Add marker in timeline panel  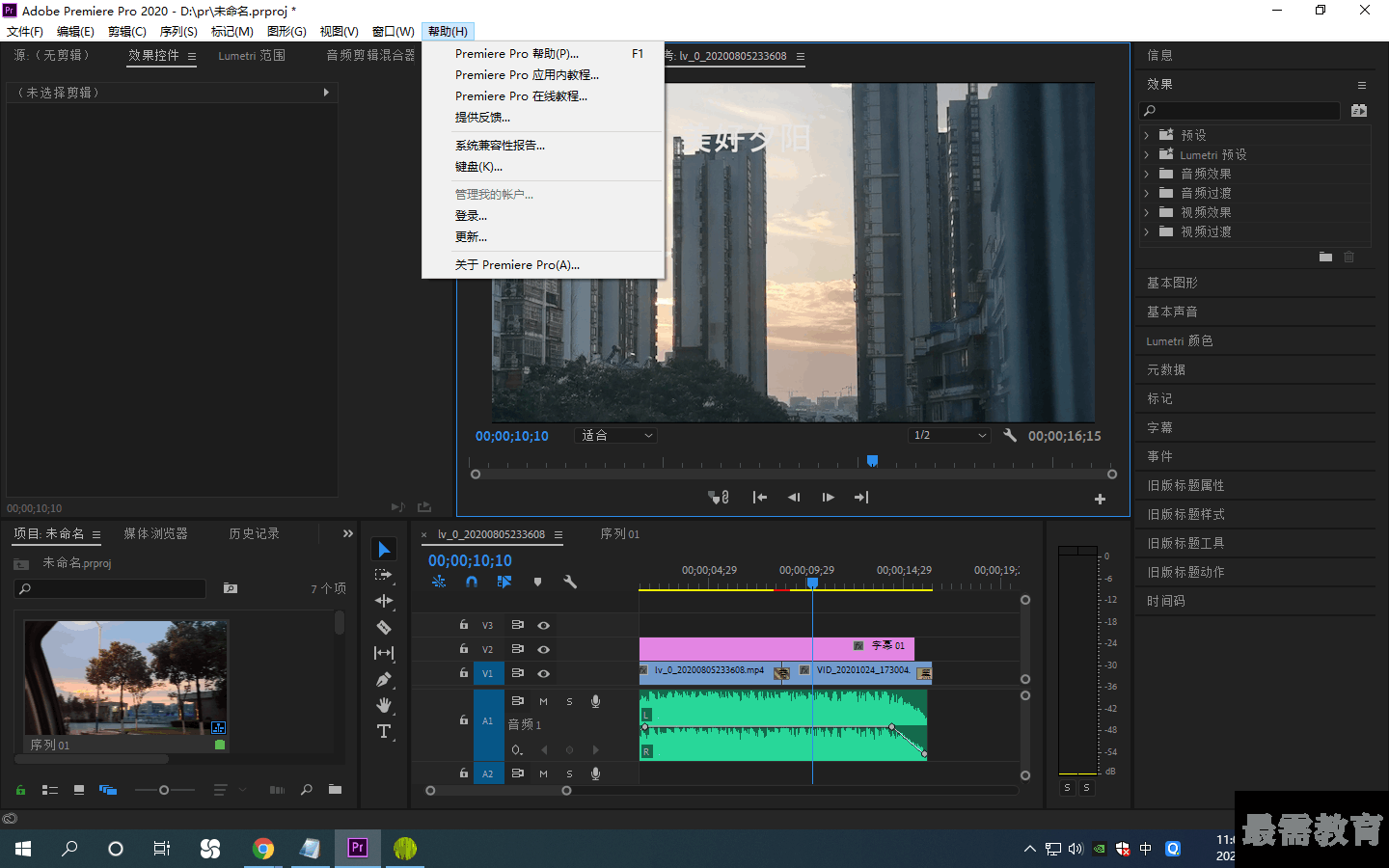tap(537, 582)
